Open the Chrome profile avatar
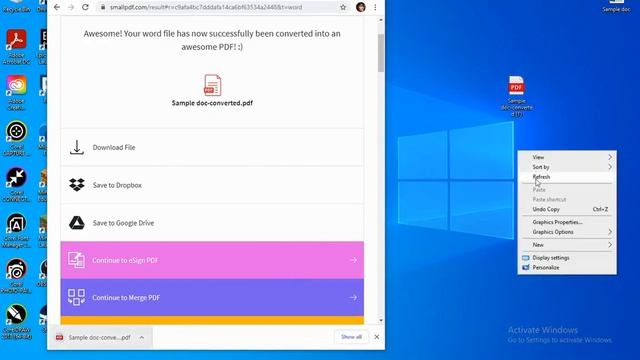 [361, 7]
